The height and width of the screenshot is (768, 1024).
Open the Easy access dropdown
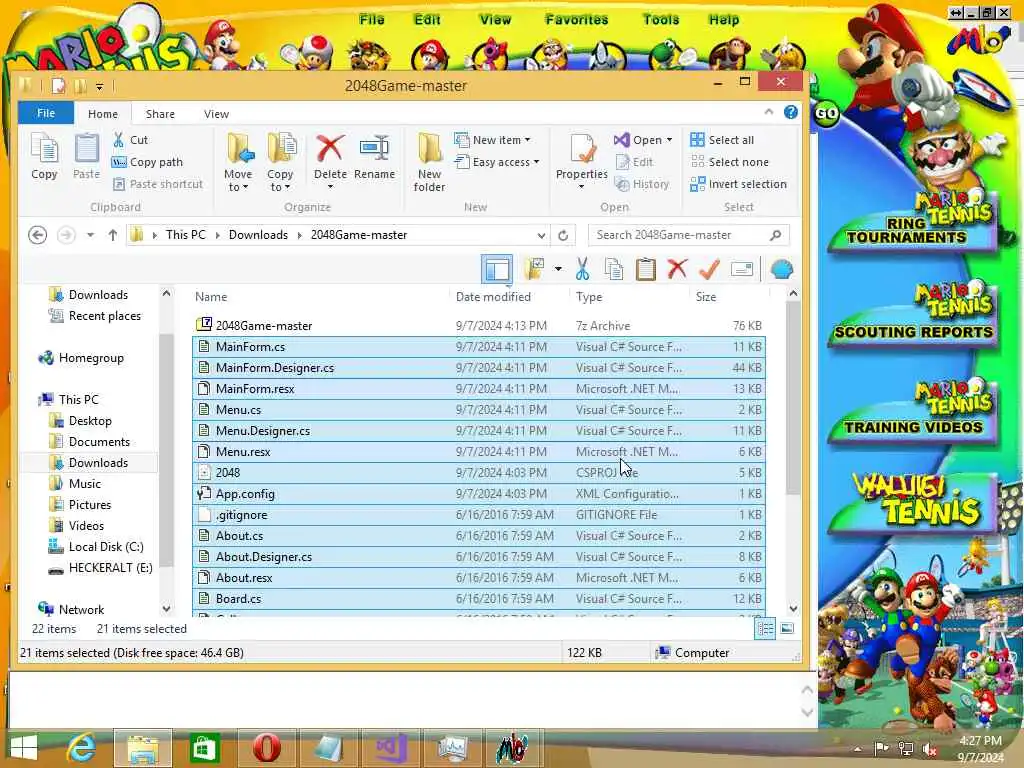point(497,162)
